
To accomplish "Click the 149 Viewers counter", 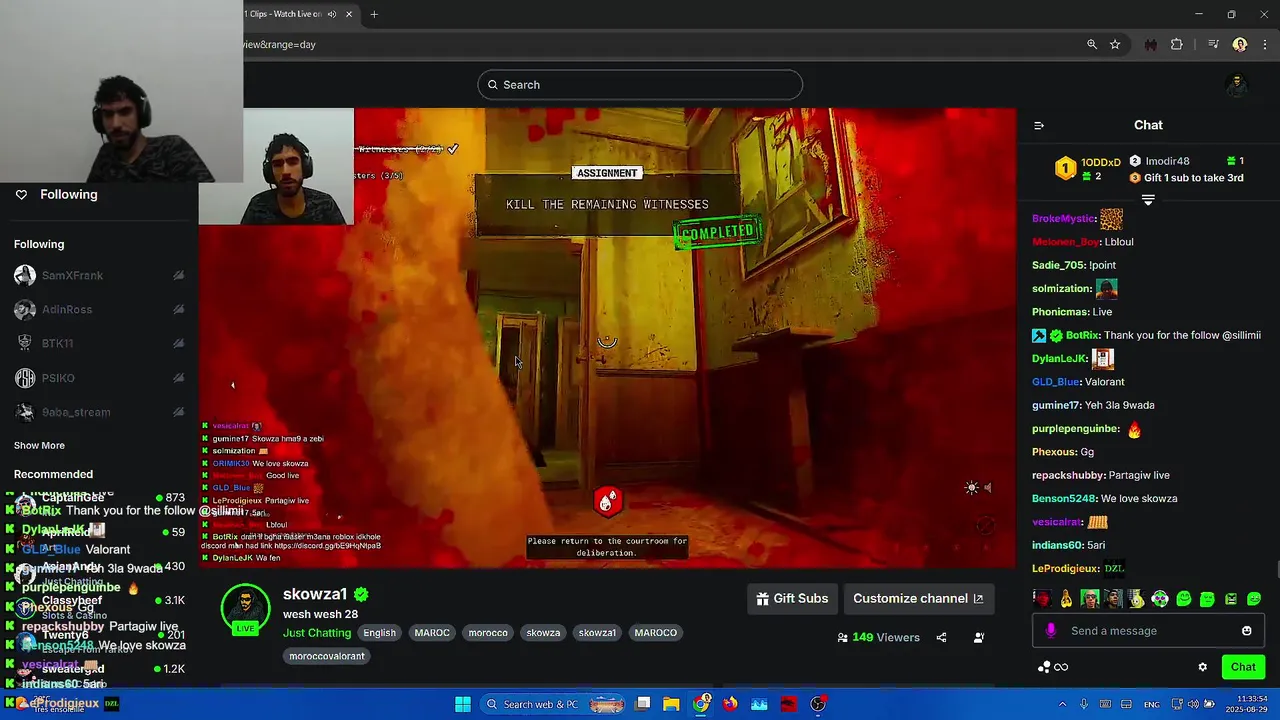I will (878, 638).
